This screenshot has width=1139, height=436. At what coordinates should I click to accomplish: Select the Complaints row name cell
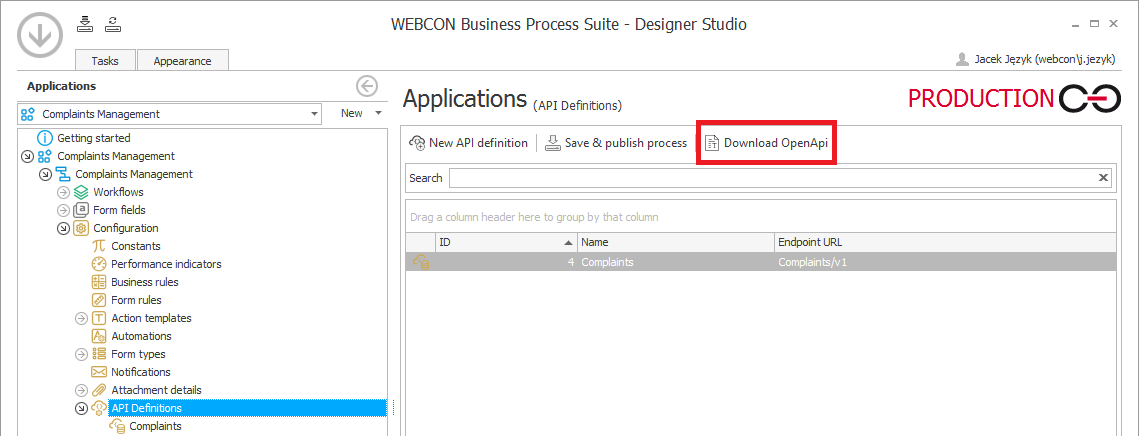(676, 262)
